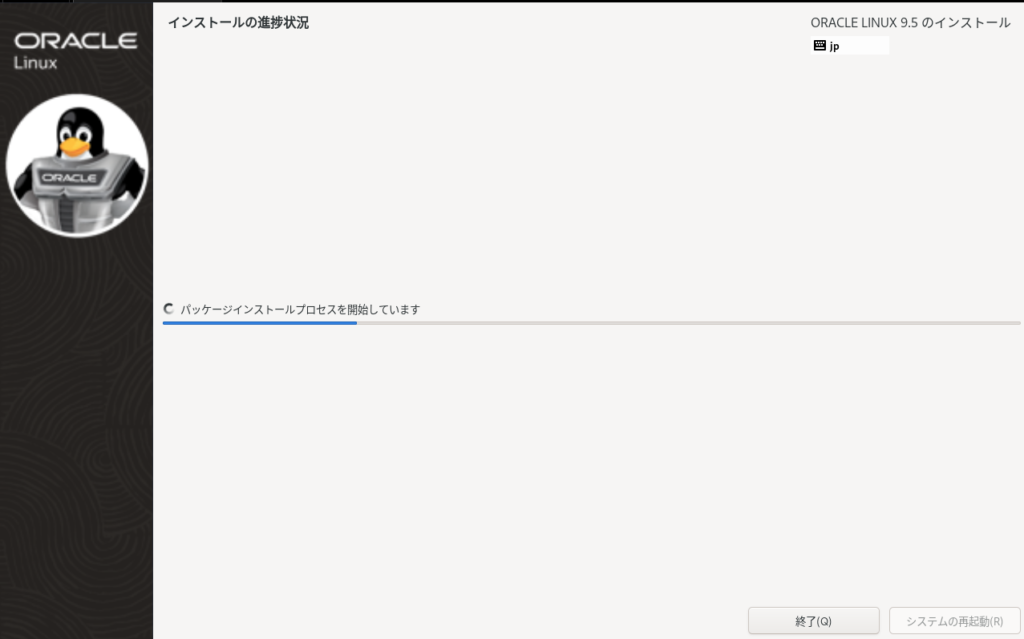Click the gray unfilled part of progress bar
Viewport: 1024px width, 639px height.
click(688, 323)
